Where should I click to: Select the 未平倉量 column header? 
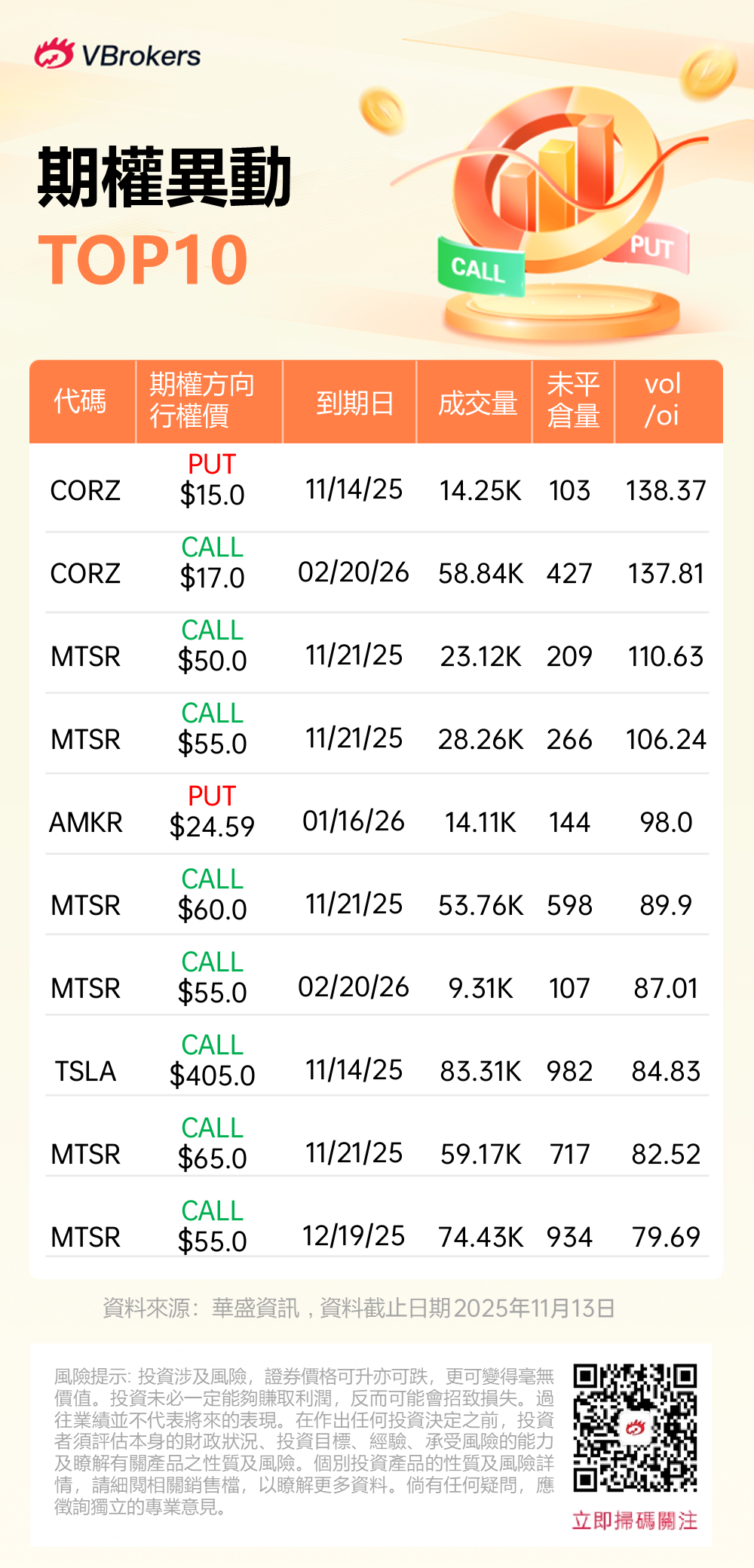(x=573, y=400)
